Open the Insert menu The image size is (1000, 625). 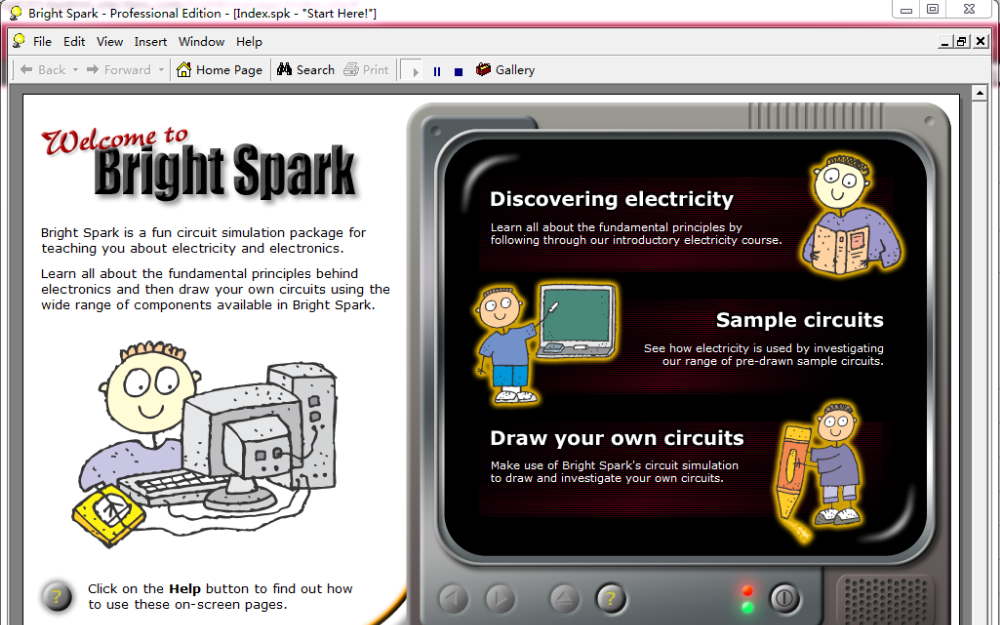point(151,41)
